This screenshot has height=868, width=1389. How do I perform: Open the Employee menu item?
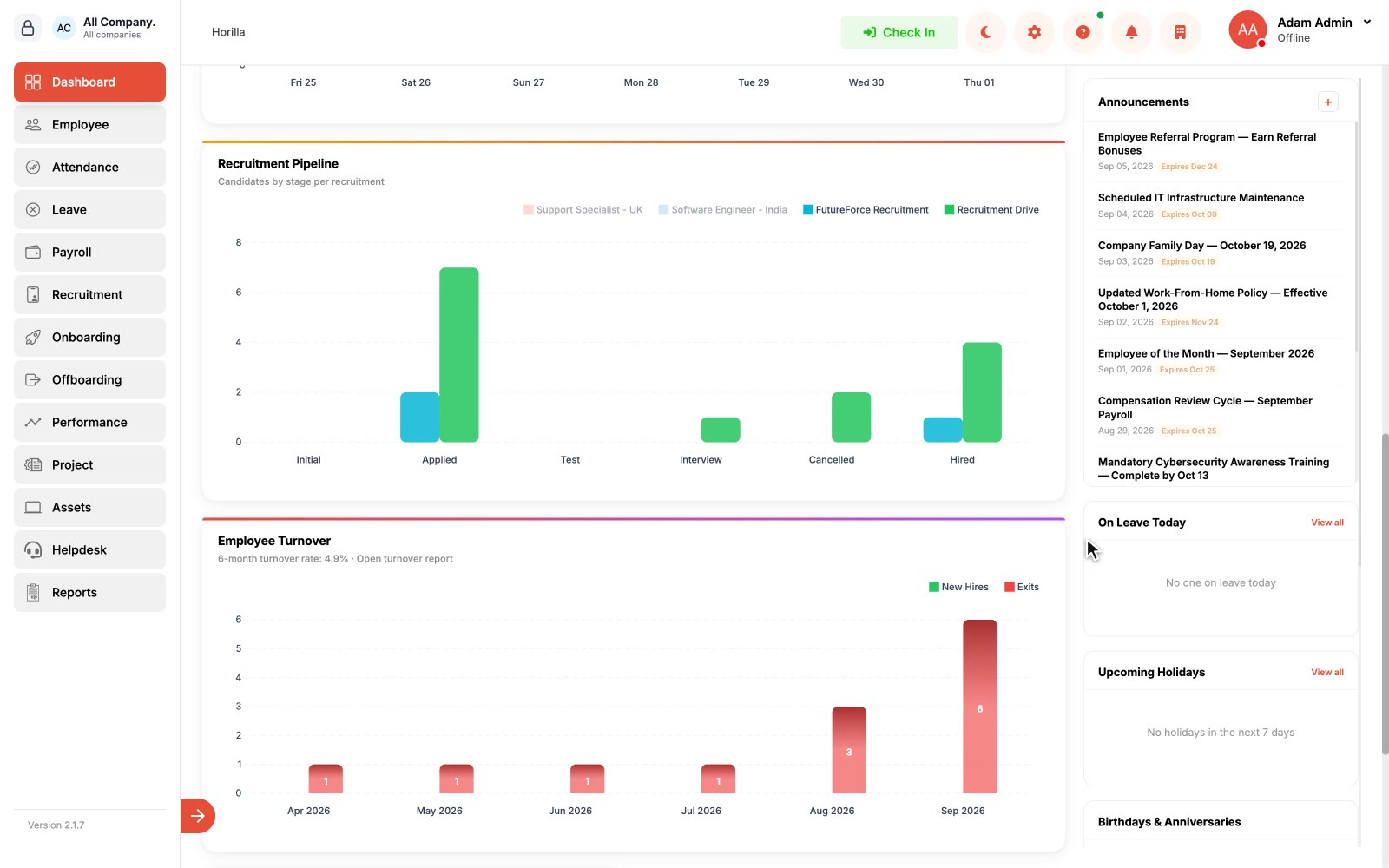click(x=89, y=124)
